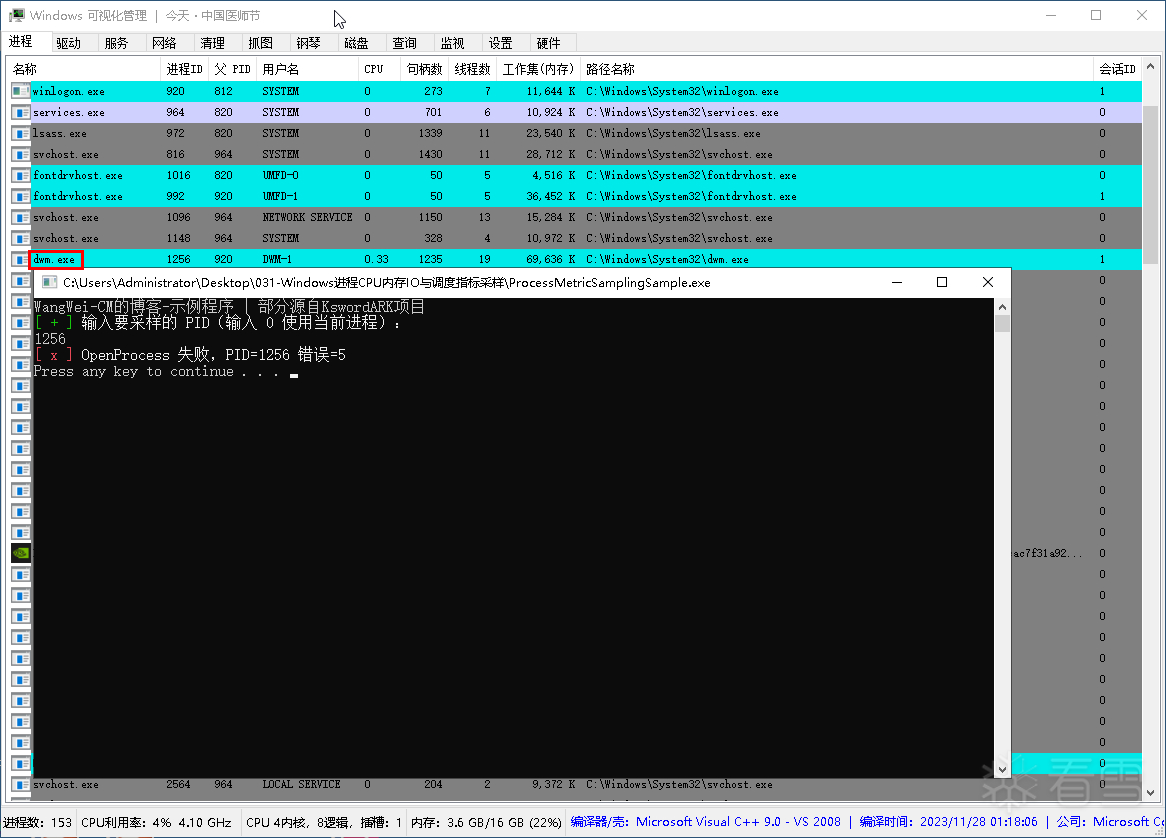1166x838 pixels.
Task: Select the services.exe process name
Action: [x=68, y=112]
